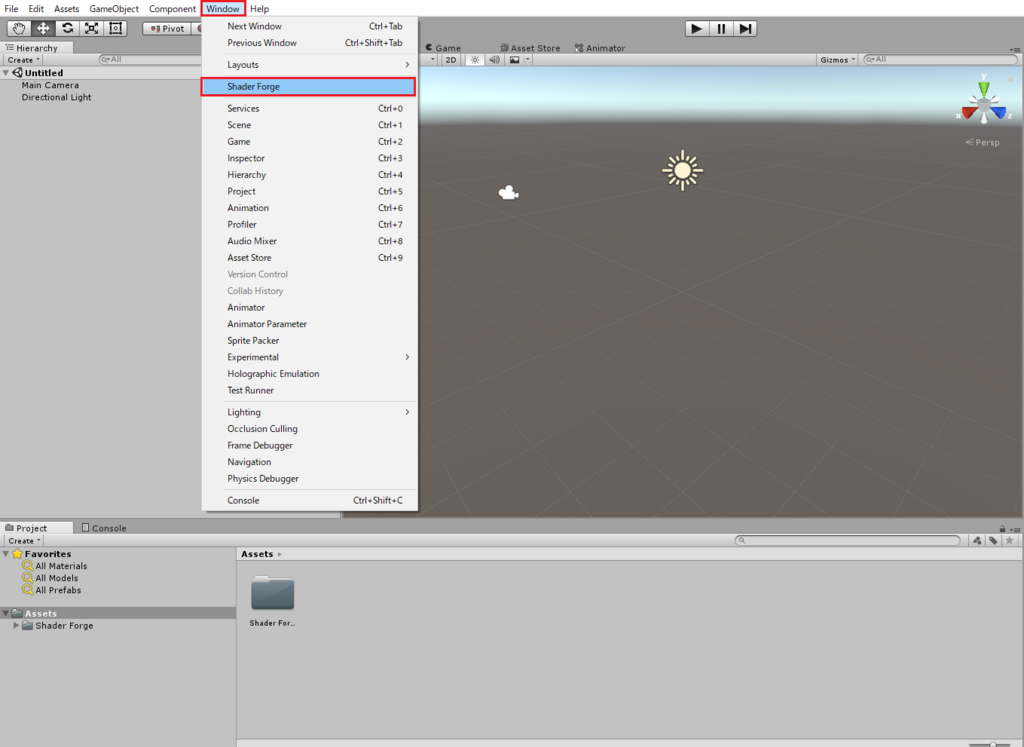Switch to the Console tab
Screen dimensions: 1024x747
click(104, 528)
